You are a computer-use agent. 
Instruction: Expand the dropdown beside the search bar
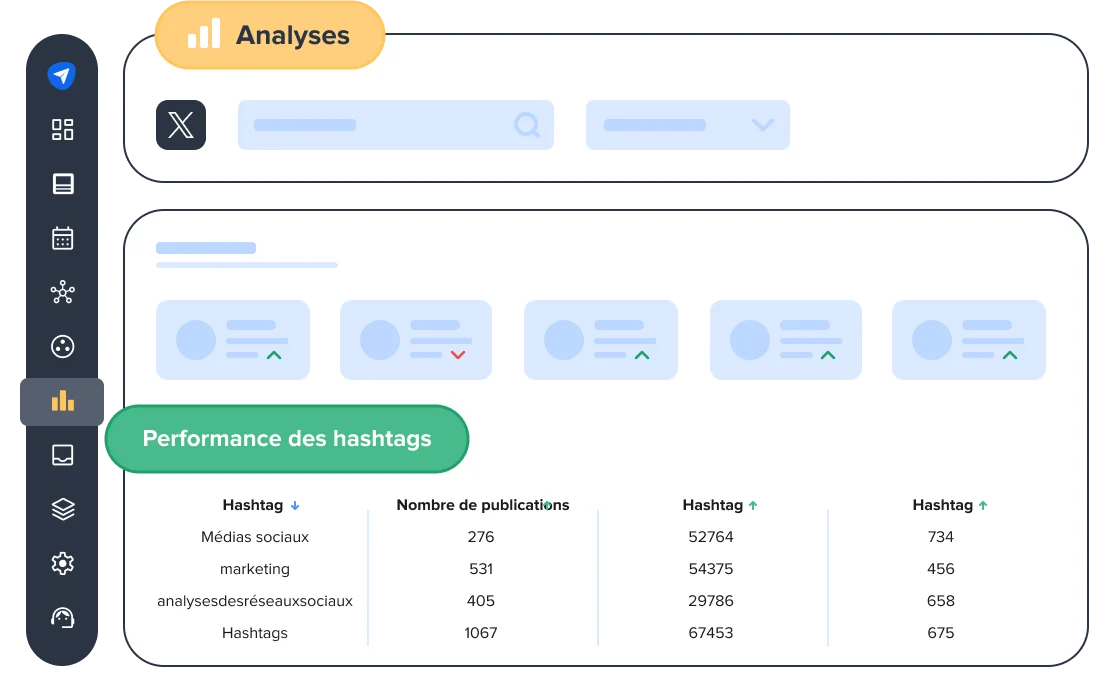(x=762, y=125)
